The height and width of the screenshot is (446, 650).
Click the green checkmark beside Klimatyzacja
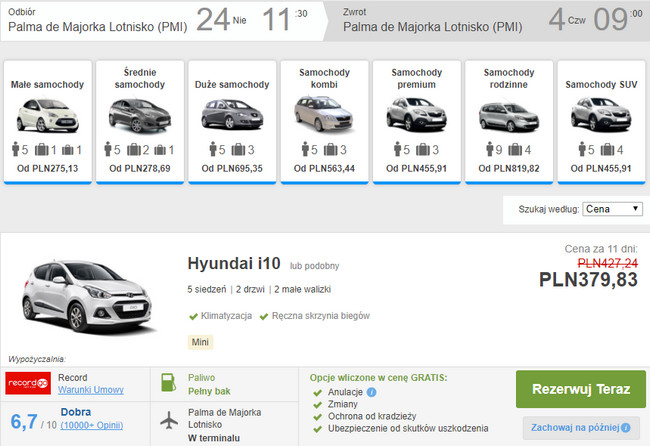click(193, 317)
